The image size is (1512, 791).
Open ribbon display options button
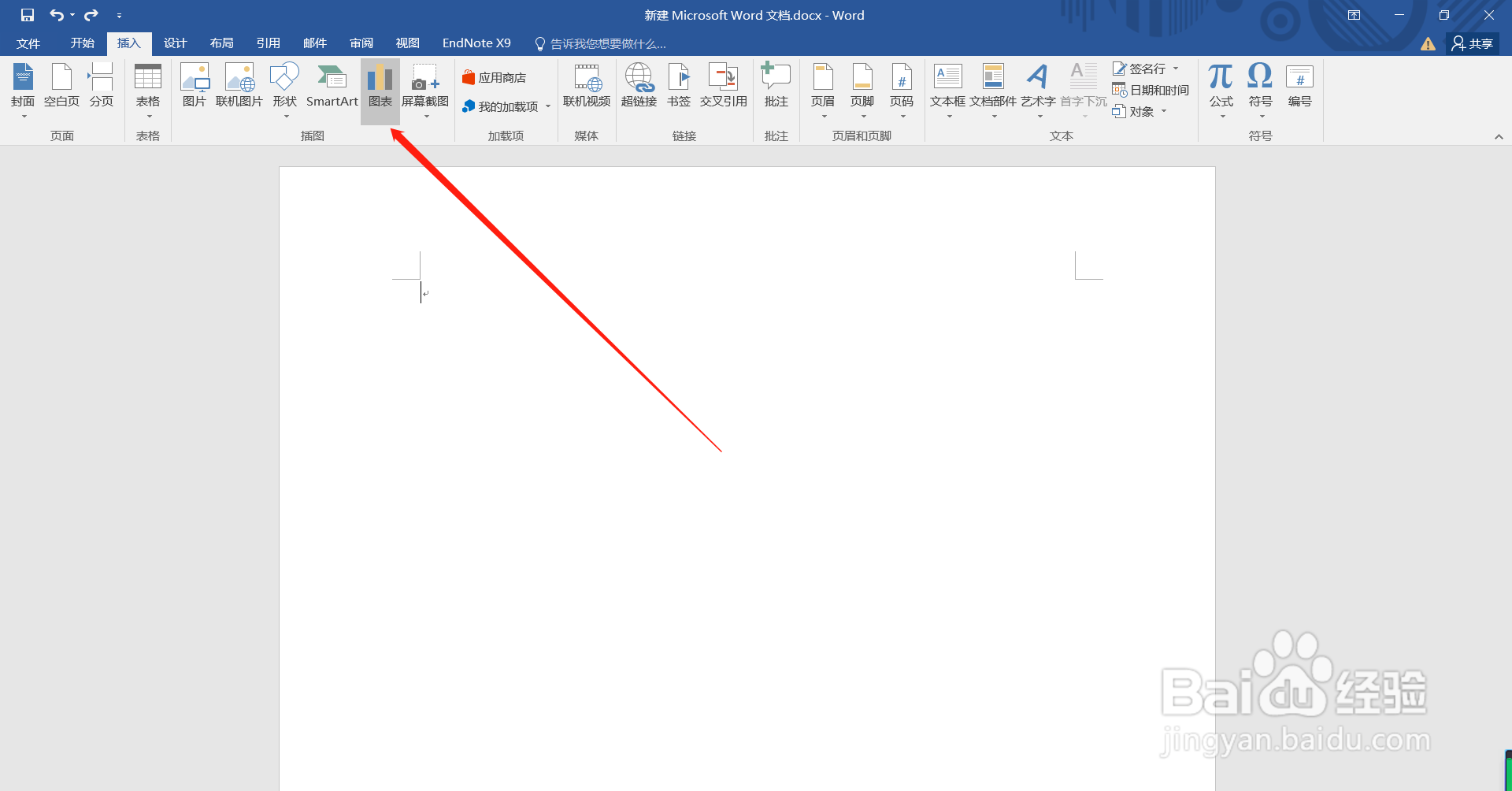[1354, 15]
